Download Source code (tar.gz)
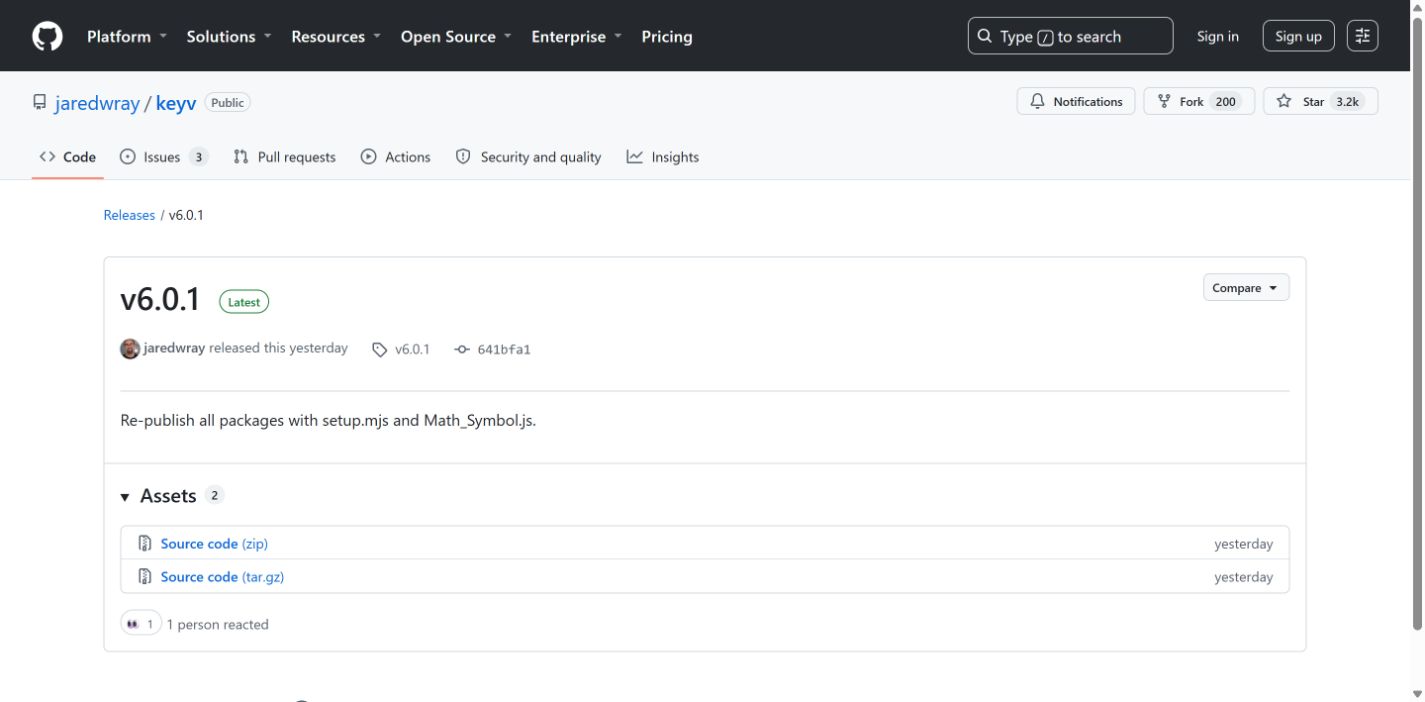Screen dimensions: 1425x702 coord(222,577)
